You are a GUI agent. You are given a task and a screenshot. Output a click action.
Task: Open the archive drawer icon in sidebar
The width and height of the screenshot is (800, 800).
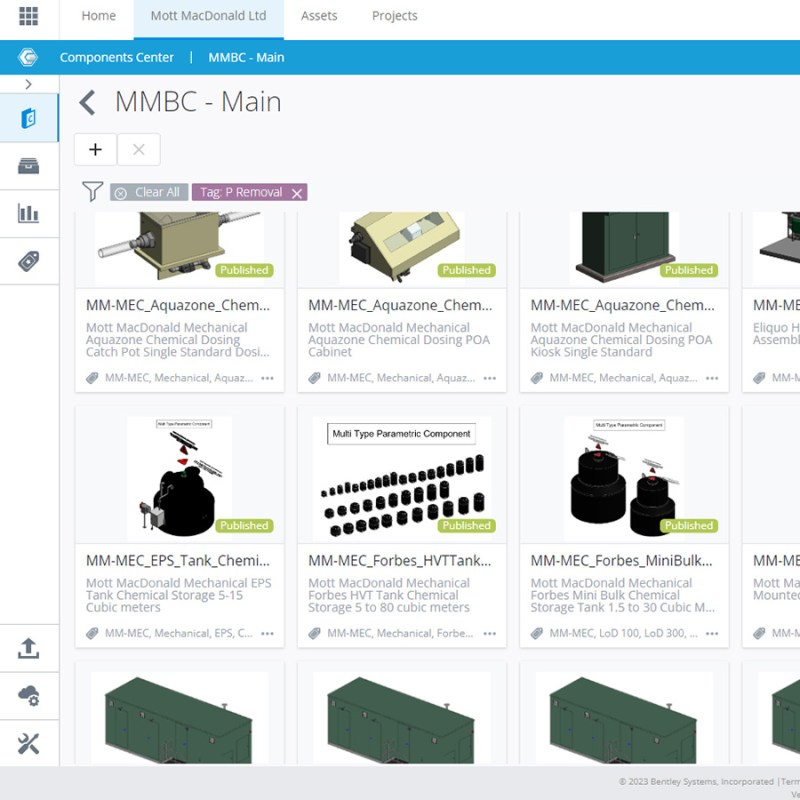pos(29,166)
